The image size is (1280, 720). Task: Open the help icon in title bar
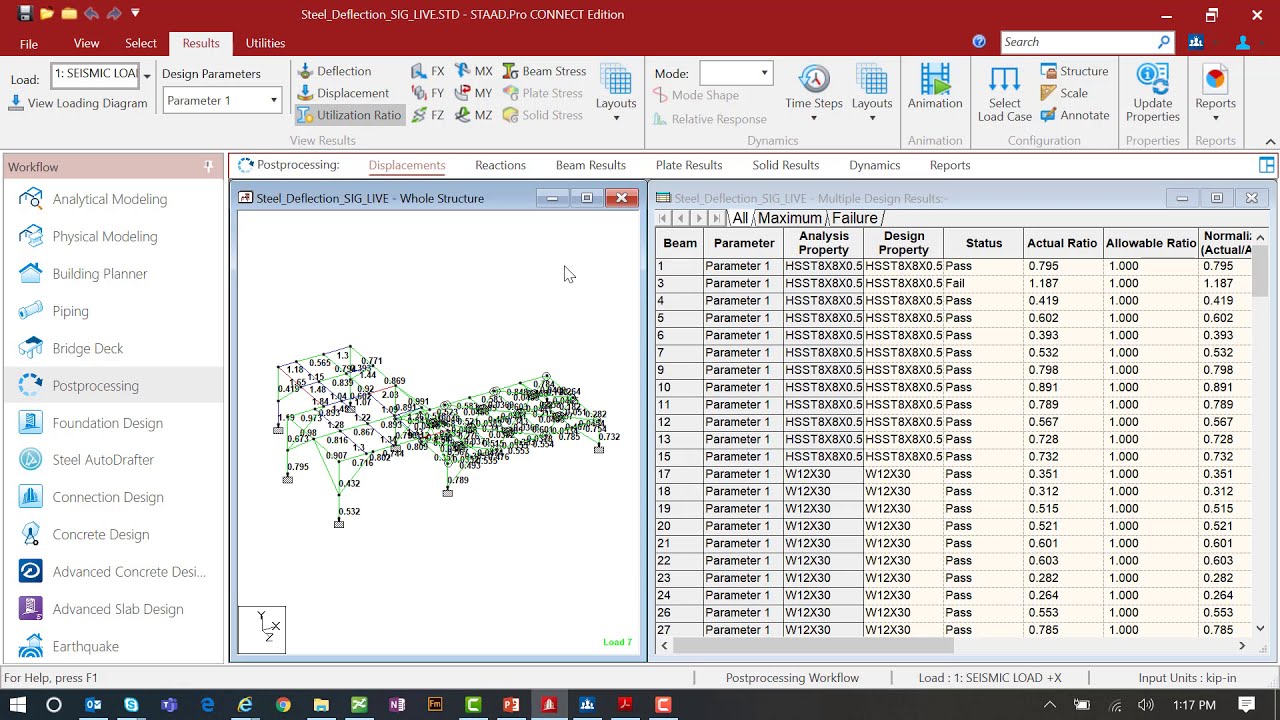click(x=979, y=42)
